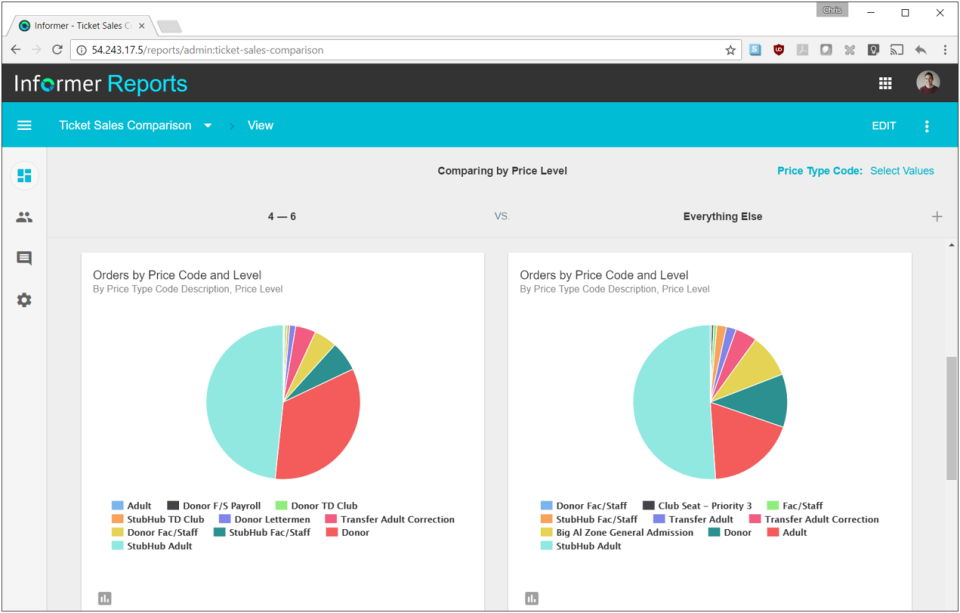Toggle left chart StubHub Adult legend item
This screenshot has width=960, height=613.
coord(152,546)
